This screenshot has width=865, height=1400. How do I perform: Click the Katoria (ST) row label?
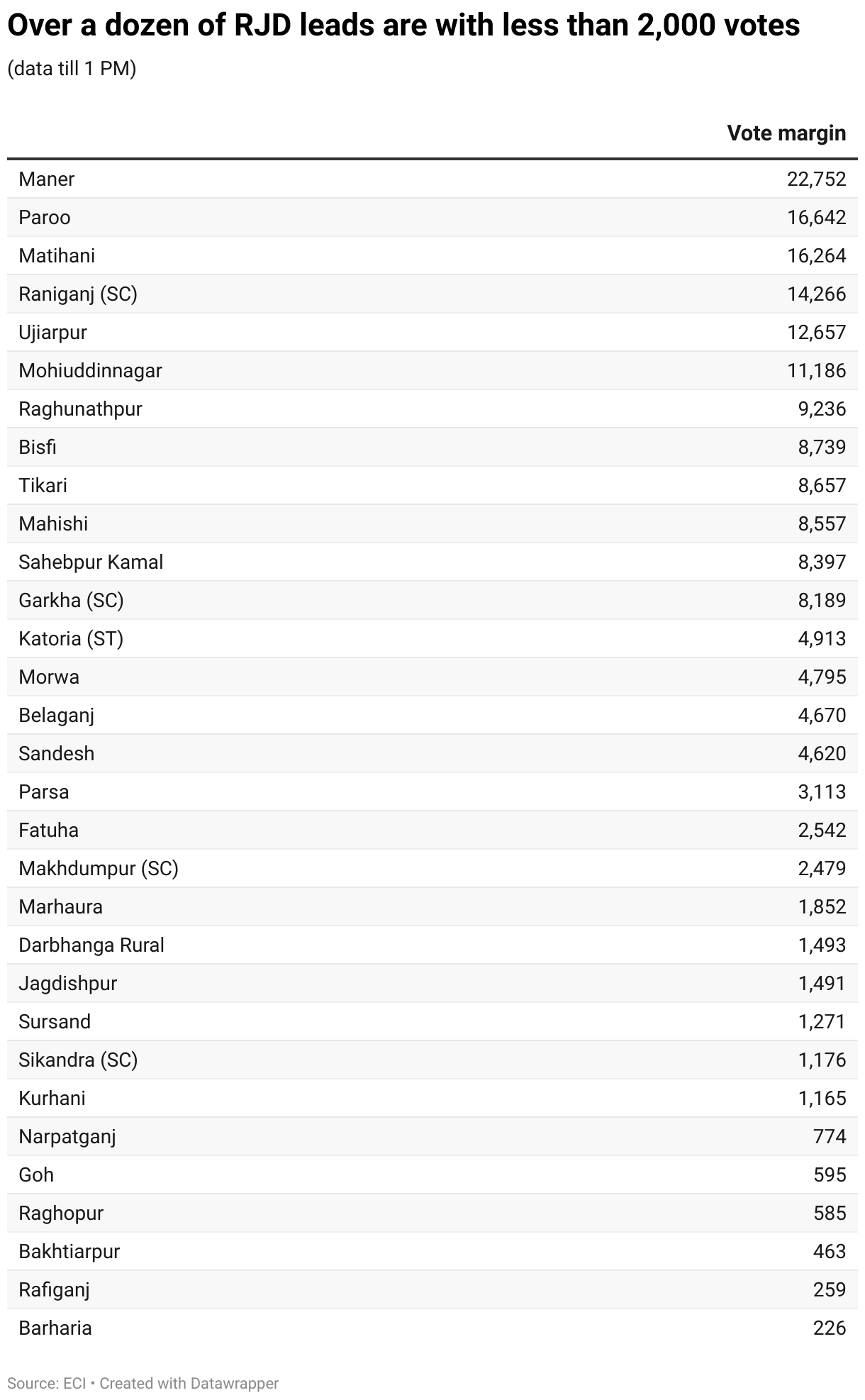71,638
